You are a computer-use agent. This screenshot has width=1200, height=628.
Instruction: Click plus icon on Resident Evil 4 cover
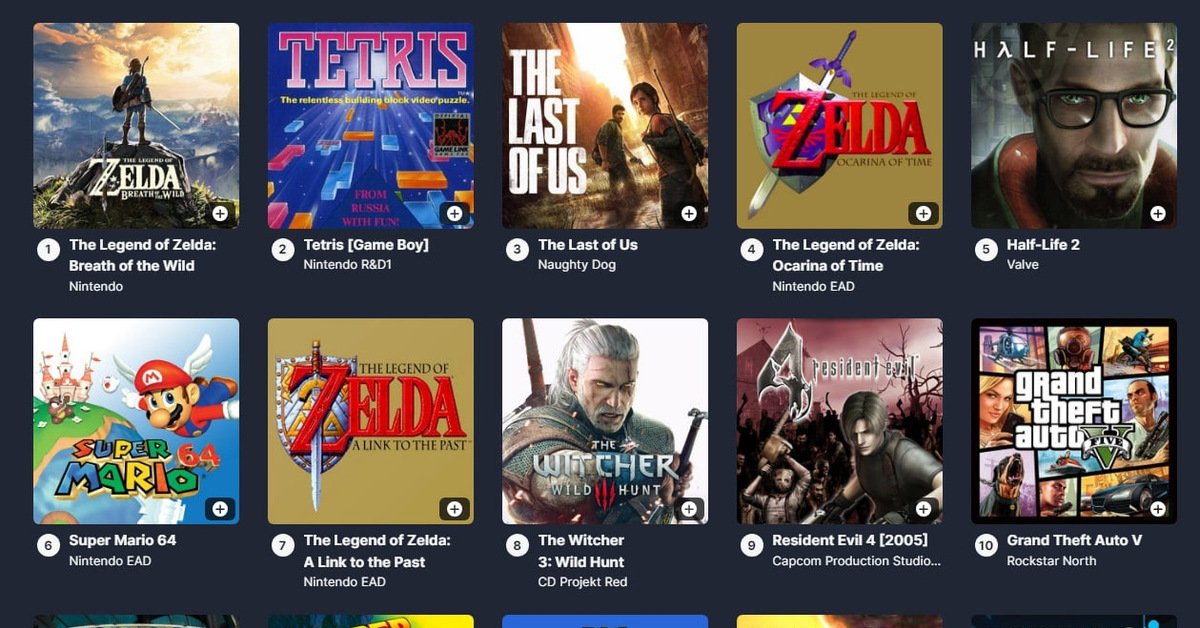(923, 509)
